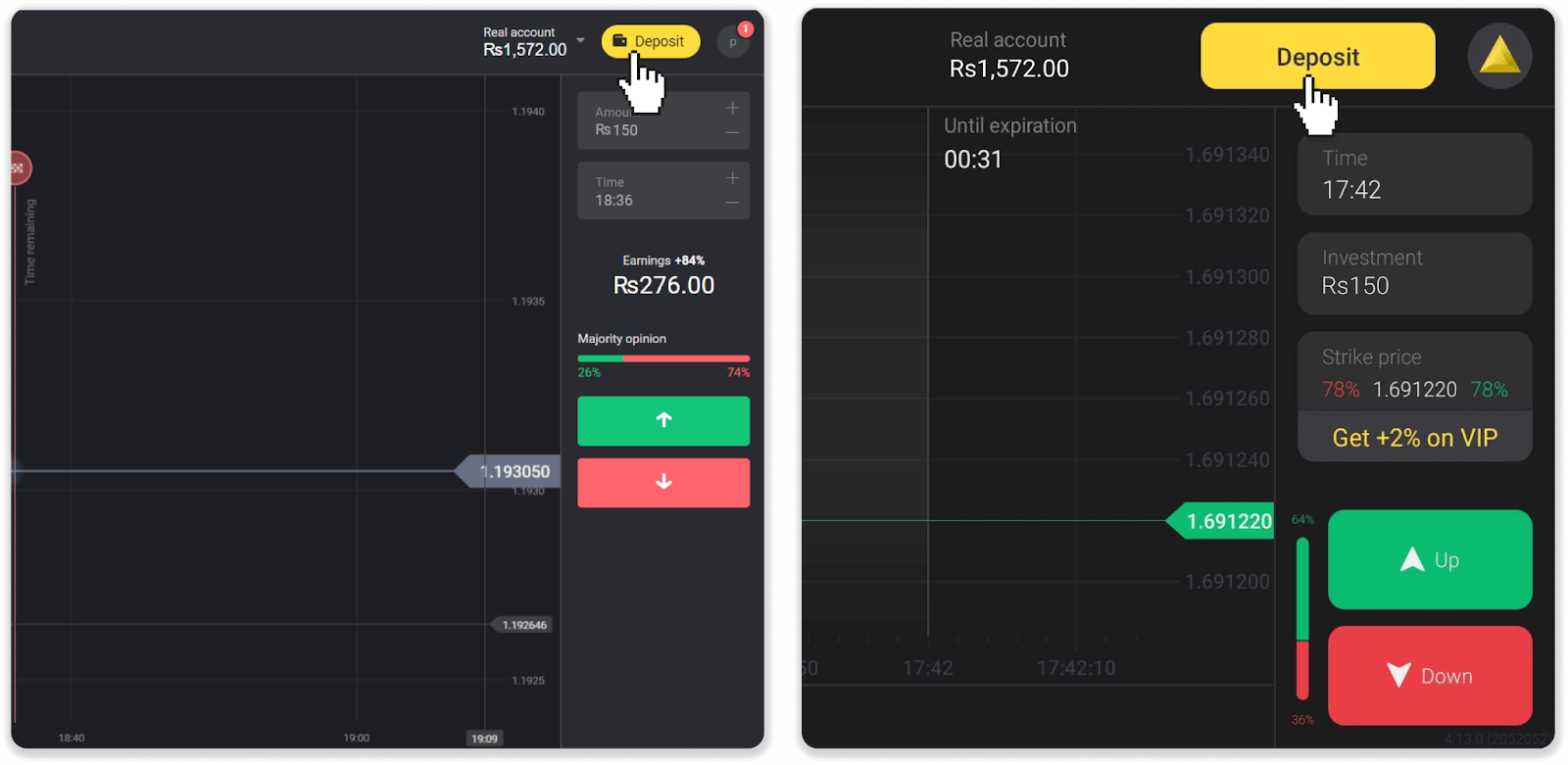
Task: Decrease the Amount with minus icon
Action: 732,132
